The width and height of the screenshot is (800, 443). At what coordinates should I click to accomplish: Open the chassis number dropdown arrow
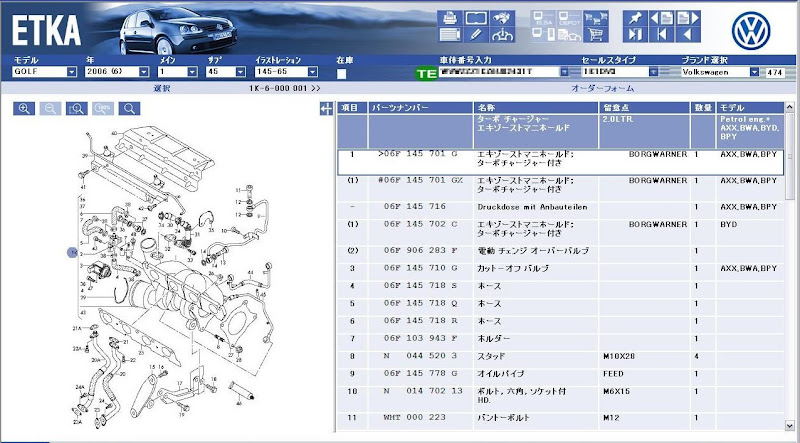pyautogui.click(x=564, y=72)
